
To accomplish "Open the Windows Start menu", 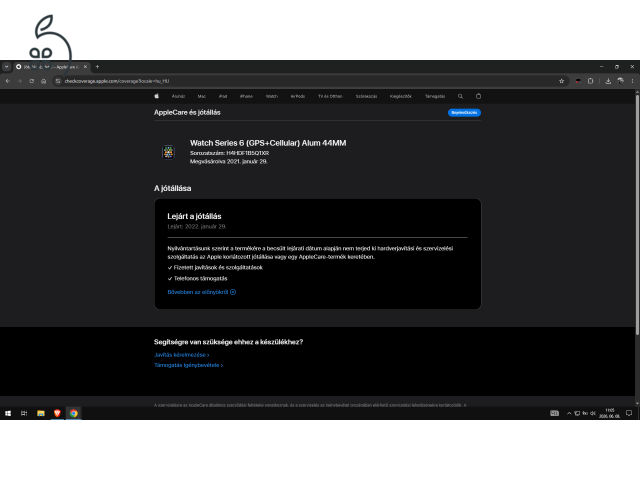I will click(x=8, y=413).
